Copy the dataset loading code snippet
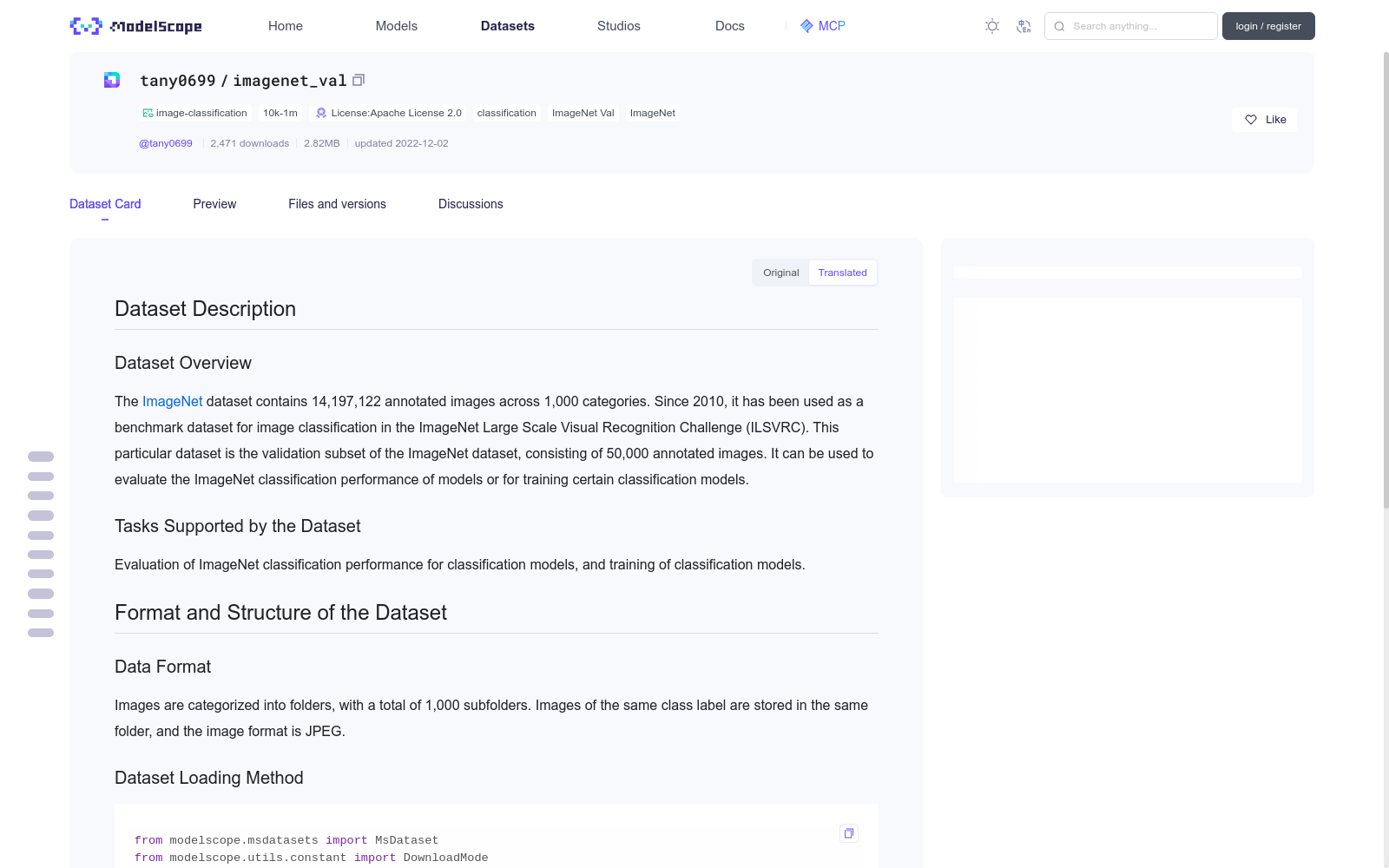1389x868 pixels. (849, 833)
